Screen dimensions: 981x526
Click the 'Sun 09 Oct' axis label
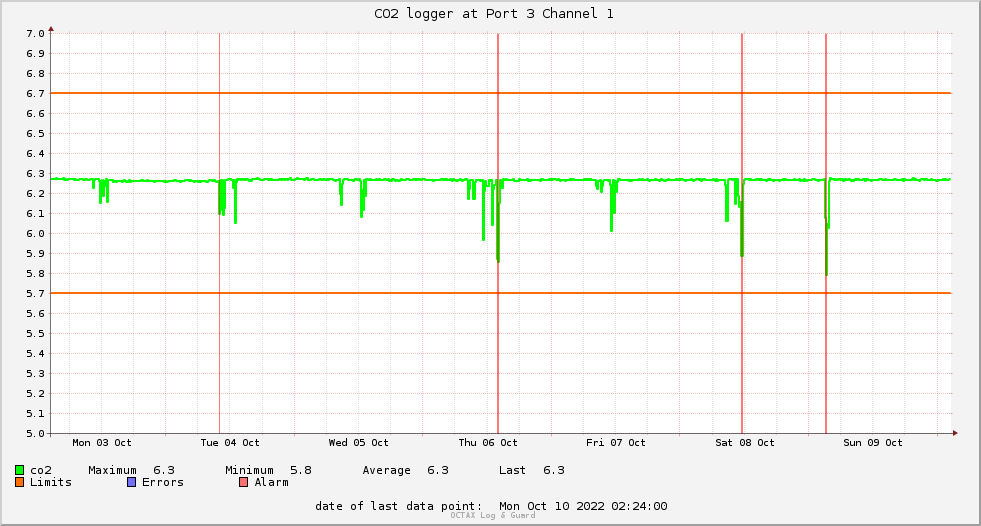pos(873,443)
